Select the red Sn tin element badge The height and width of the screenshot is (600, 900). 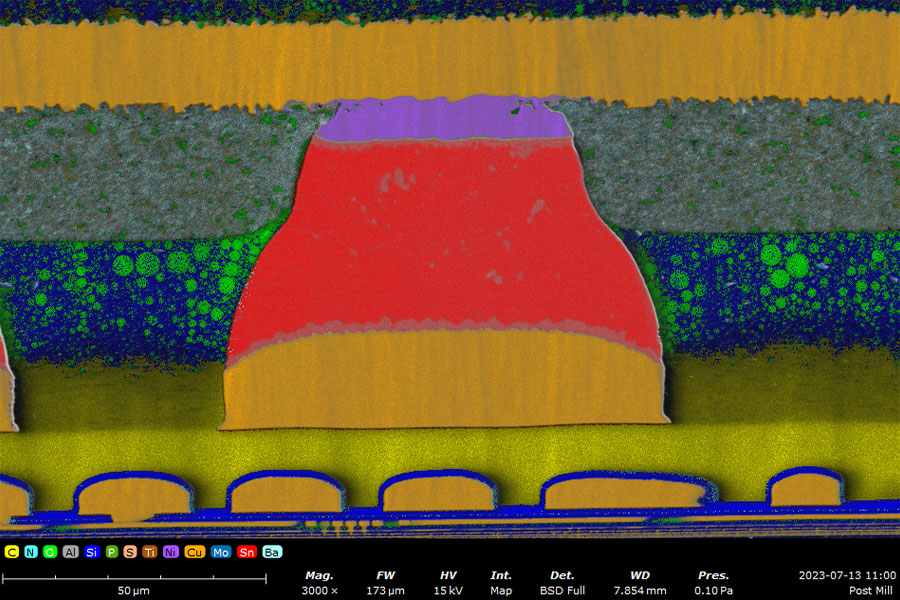tap(246, 552)
